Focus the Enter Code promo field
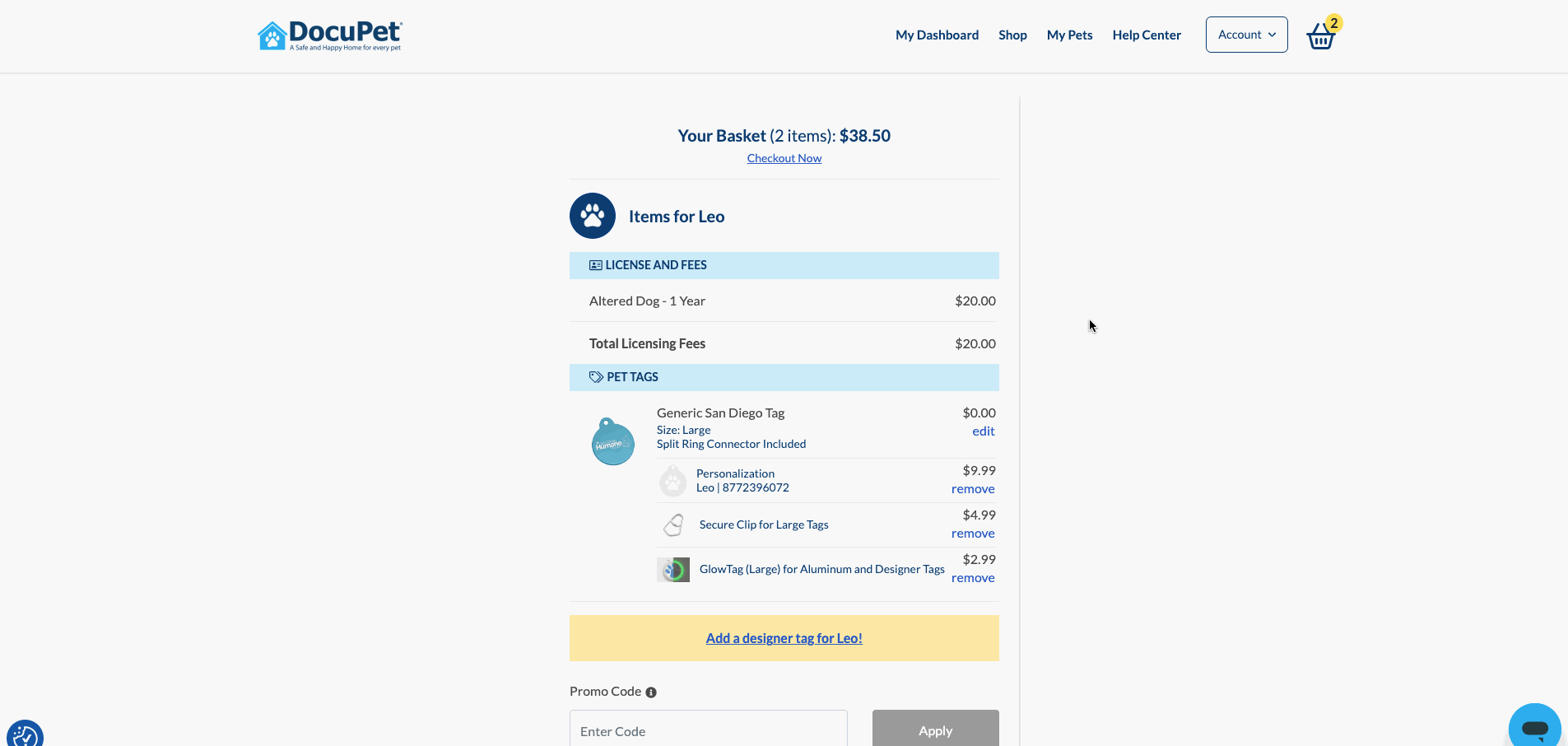Image resolution: width=1568 pixels, height=746 pixels. point(709,729)
